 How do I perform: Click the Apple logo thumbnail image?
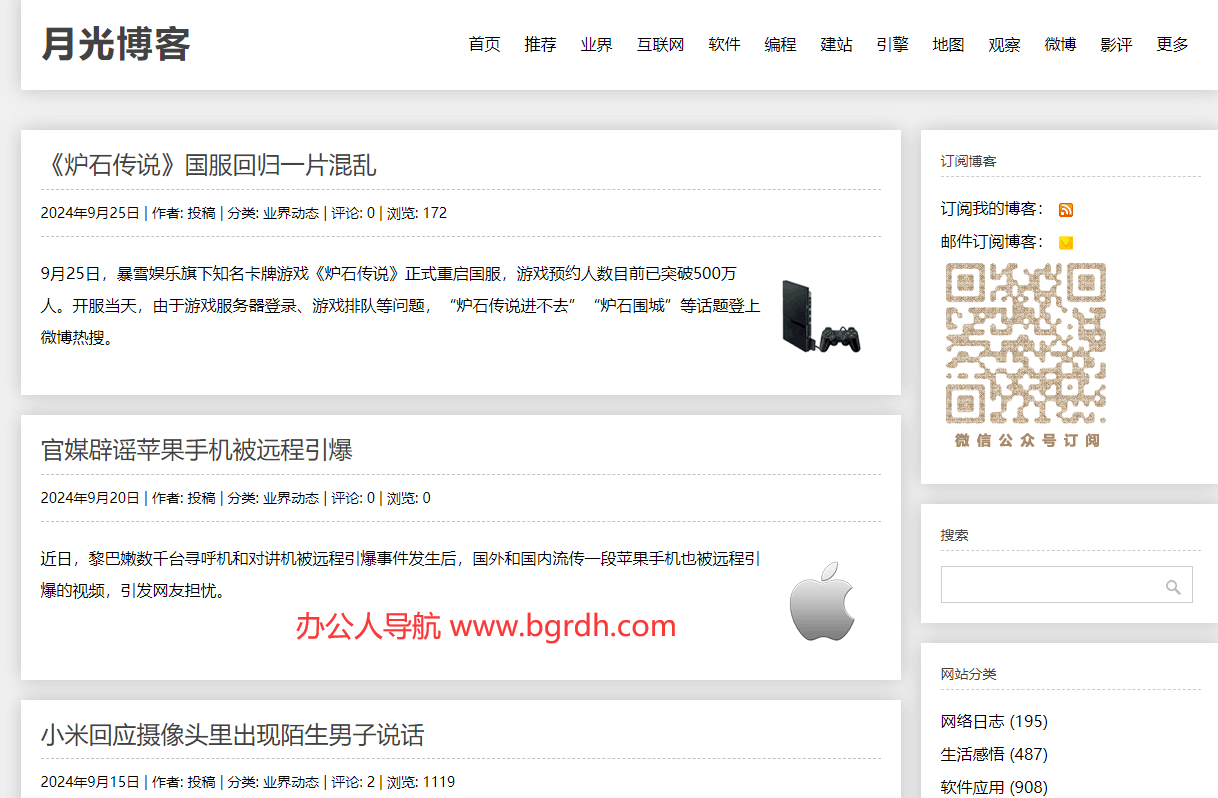(821, 601)
